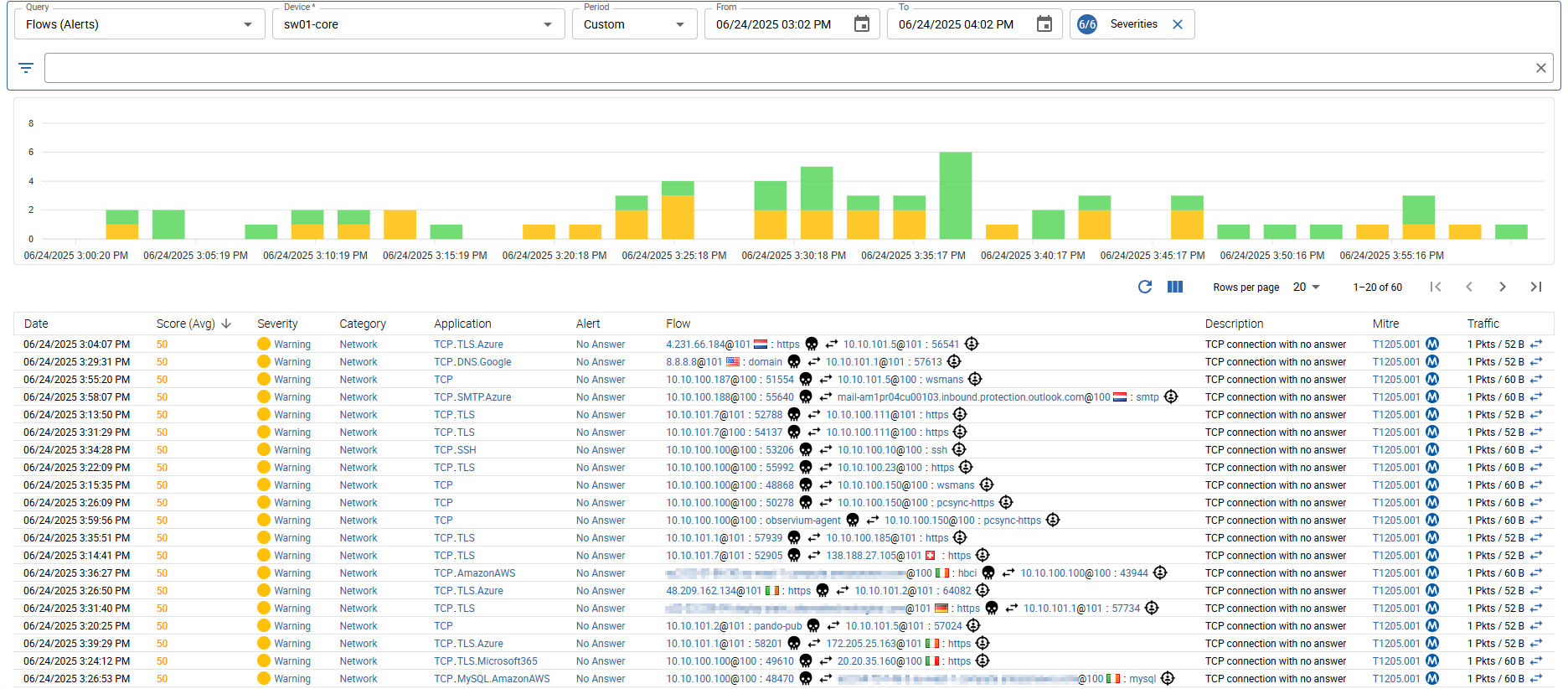The width and height of the screenshot is (1568, 689).
Task: Click skull icon in 3:36:27 PM hbci flow
Action: (988, 573)
